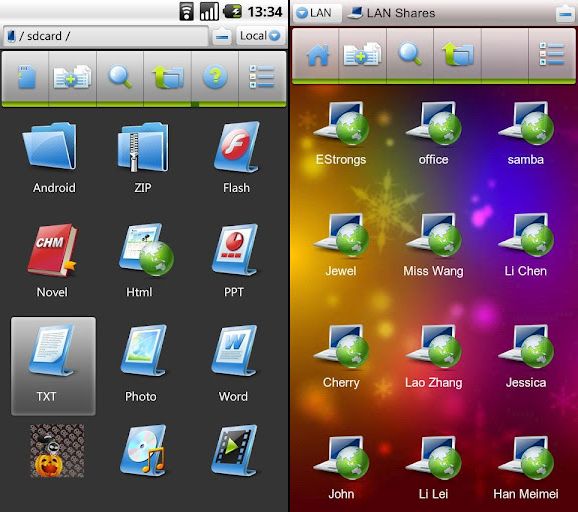Screen dimensions: 578x512
Task: Open the help question mark icon
Action: (215, 77)
